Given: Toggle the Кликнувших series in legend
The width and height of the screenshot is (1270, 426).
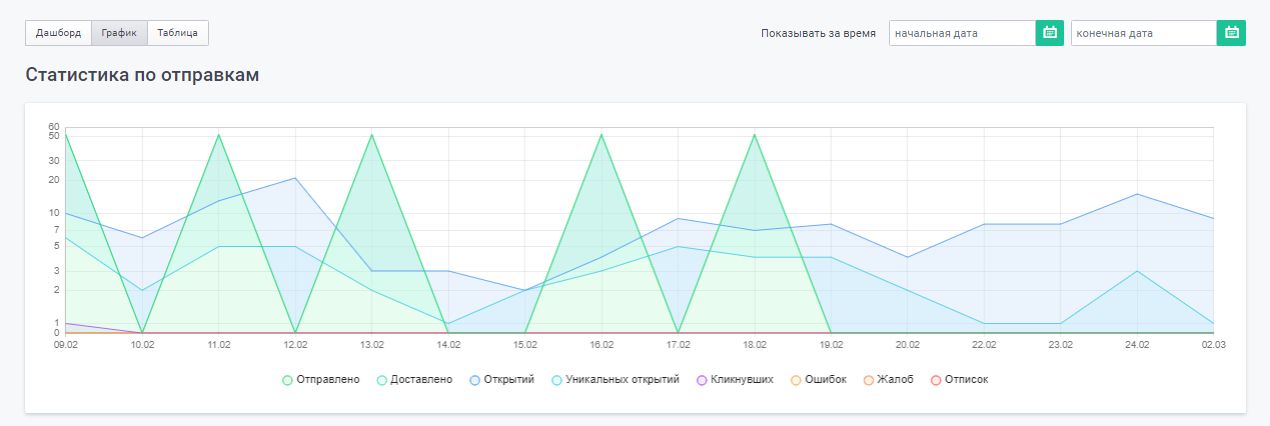Looking at the screenshot, I should [734, 380].
